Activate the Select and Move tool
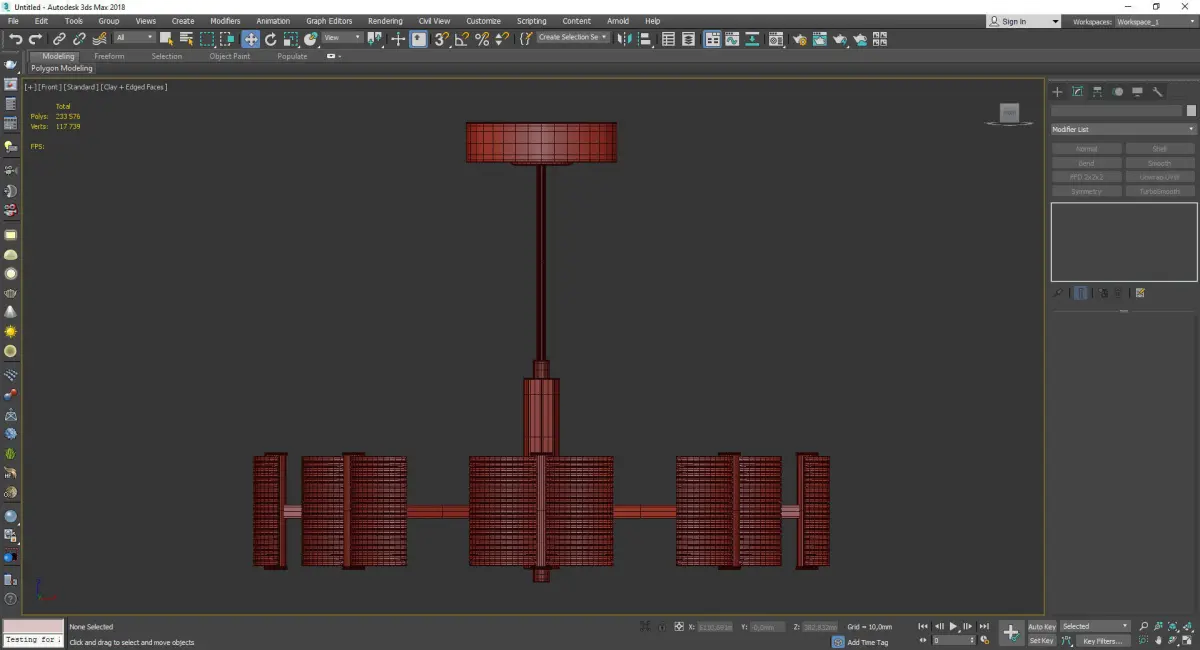Screen dimensions: 1200x650 (250, 39)
